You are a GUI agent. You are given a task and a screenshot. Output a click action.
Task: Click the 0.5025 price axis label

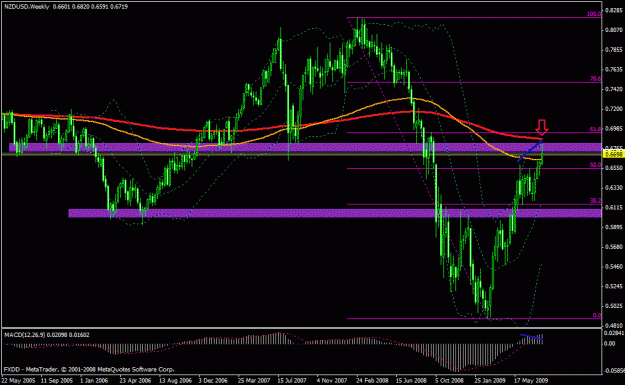[614, 306]
